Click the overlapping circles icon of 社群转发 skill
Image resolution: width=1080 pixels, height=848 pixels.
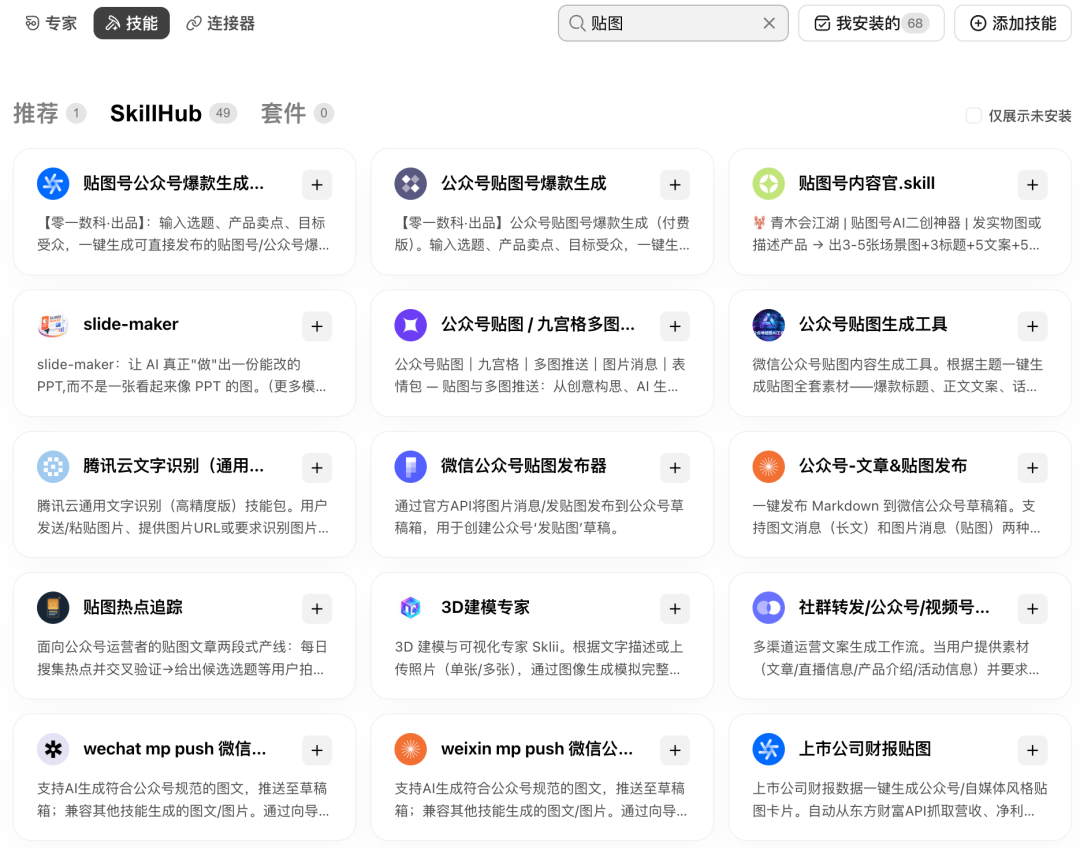point(769,608)
